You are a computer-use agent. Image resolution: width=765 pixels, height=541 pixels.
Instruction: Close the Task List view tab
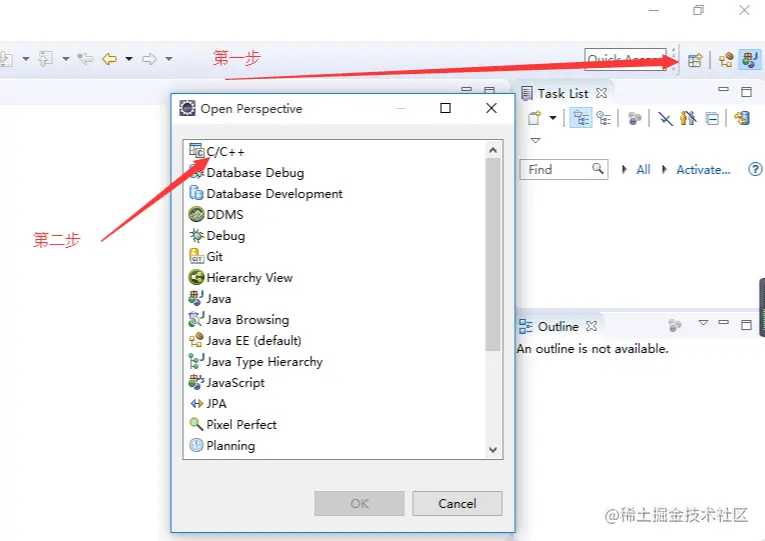[x=602, y=93]
